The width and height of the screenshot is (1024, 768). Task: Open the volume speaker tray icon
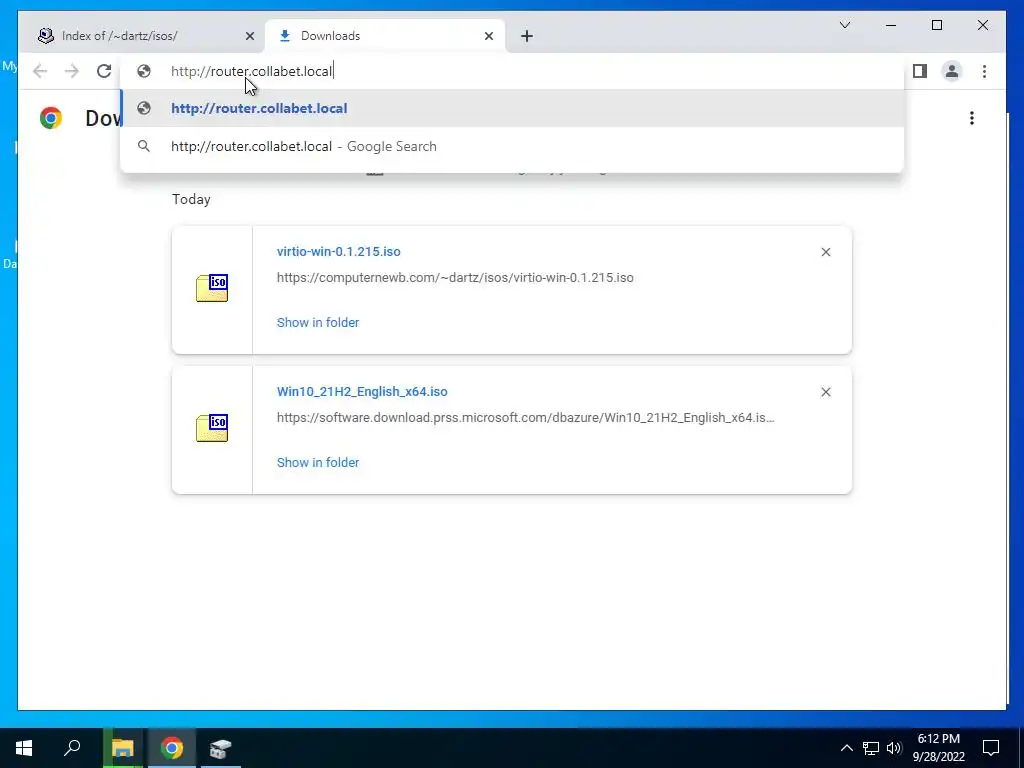coord(894,748)
